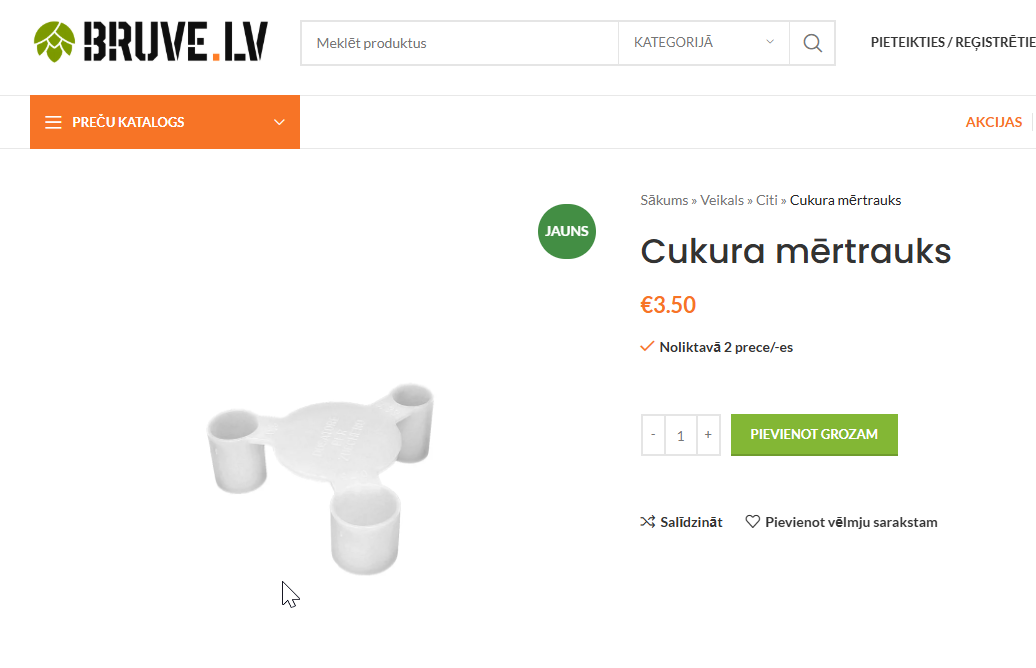Click the shuffle compare icon beside Salīdzināt
The image size is (1036, 668).
[648, 522]
